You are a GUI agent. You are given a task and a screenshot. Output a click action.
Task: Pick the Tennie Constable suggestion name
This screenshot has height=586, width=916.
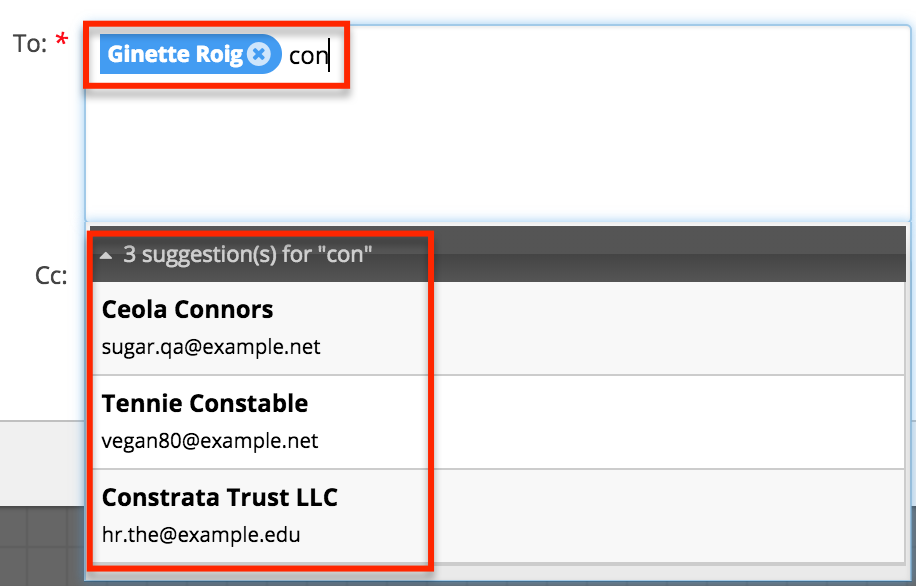point(204,404)
